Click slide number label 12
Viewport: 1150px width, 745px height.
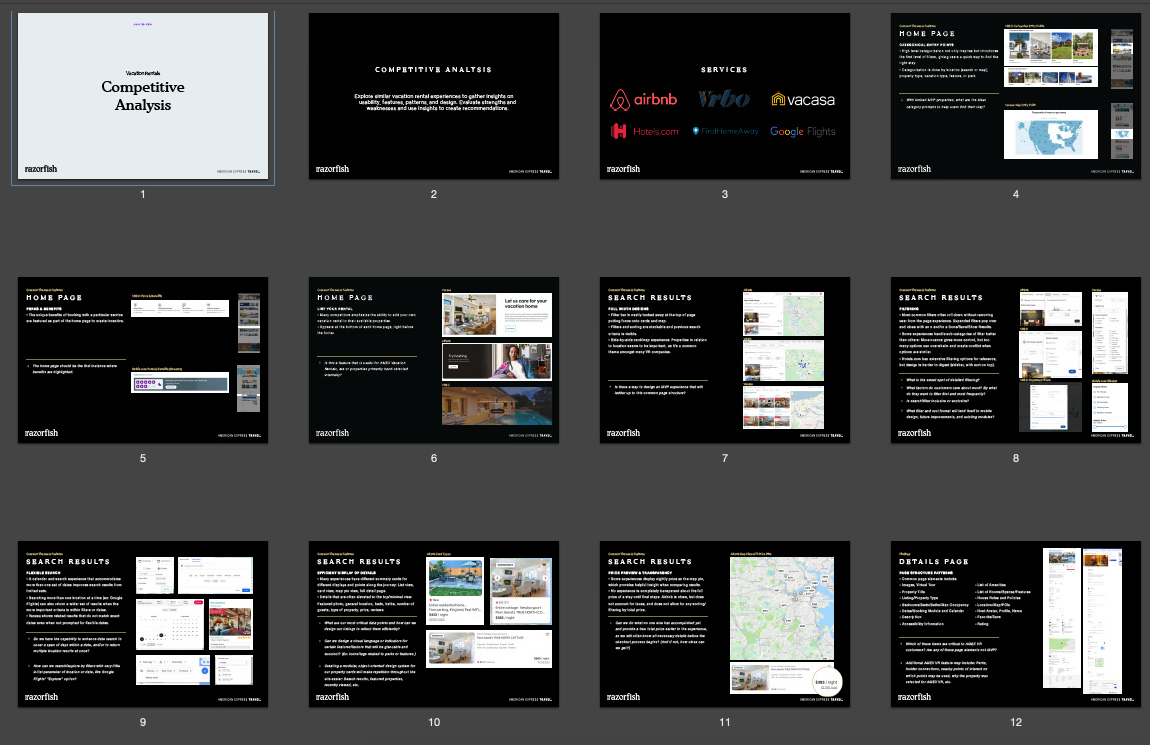tap(1016, 722)
